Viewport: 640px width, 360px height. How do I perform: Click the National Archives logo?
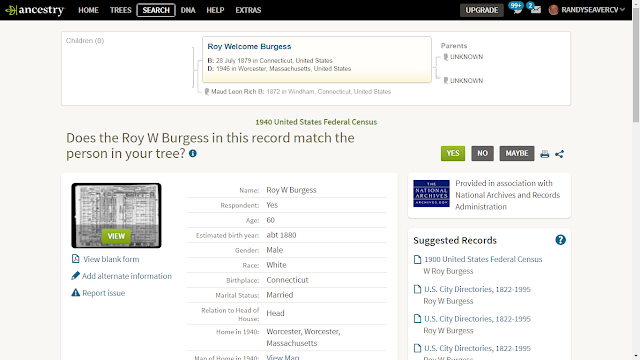(431, 193)
